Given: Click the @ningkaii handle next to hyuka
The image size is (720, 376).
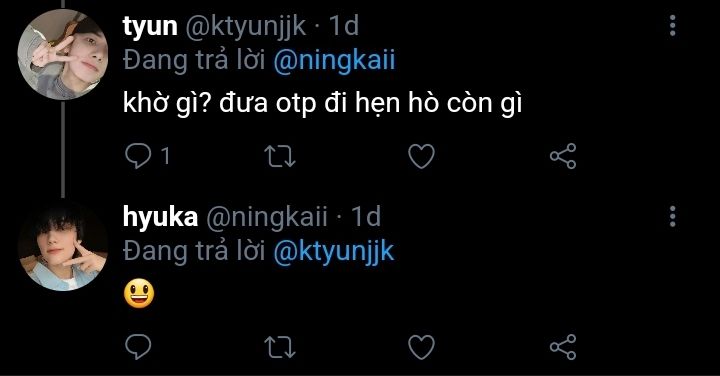Looking at the screenshot, I should [x=267, y=217].
